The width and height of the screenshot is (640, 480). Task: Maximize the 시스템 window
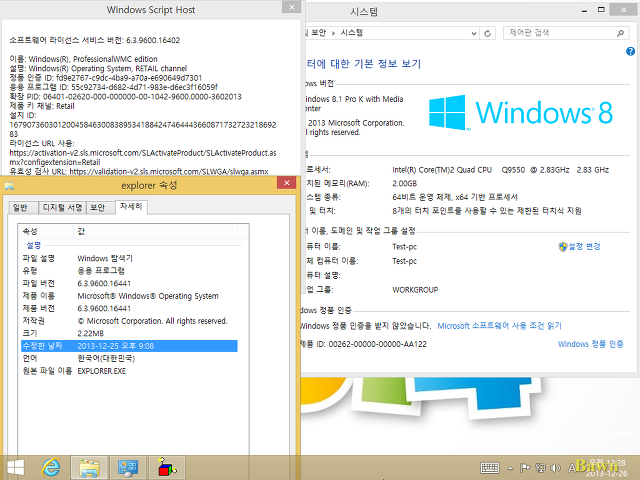601,10
